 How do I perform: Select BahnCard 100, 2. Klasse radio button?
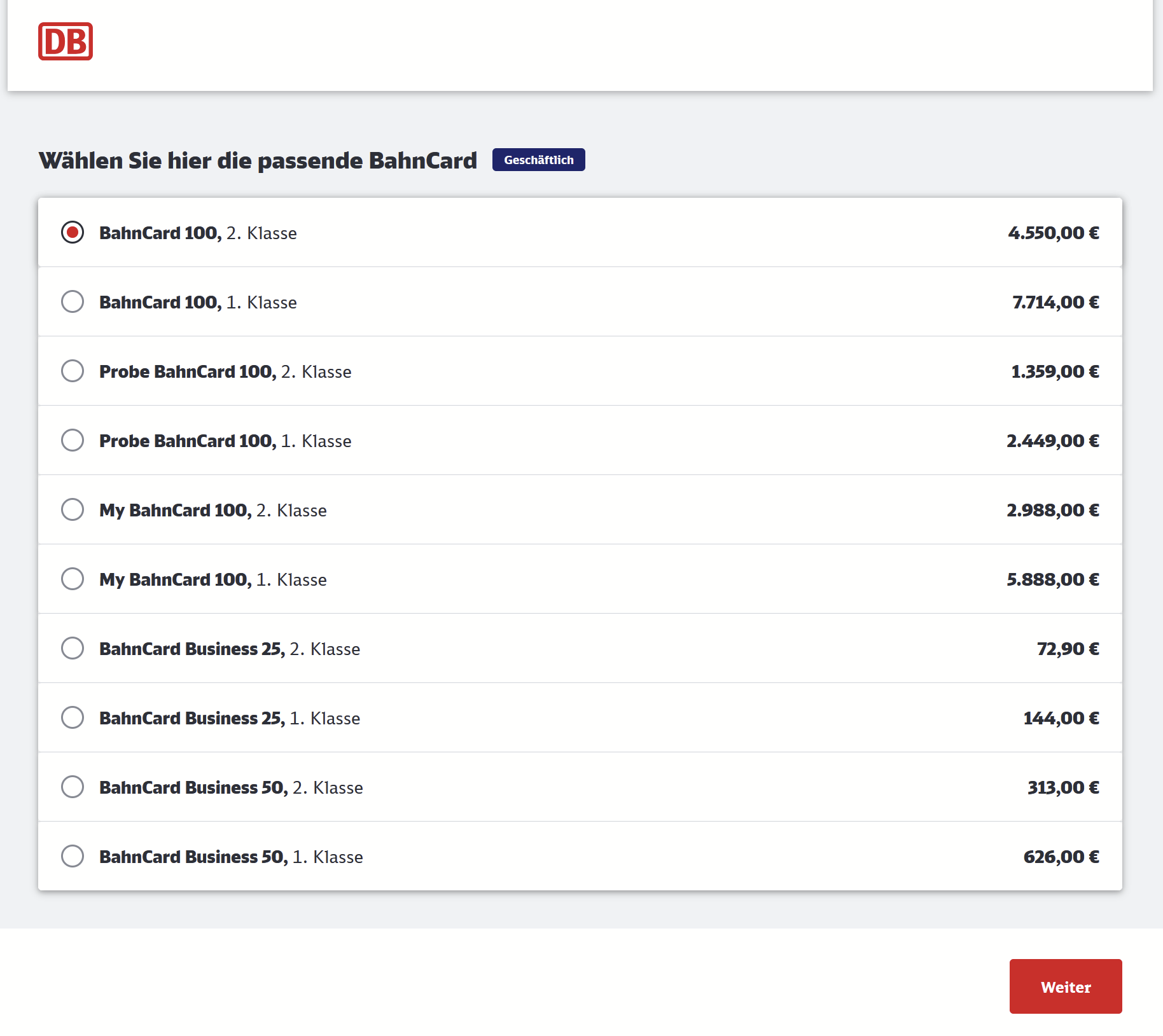coord(73,232)
